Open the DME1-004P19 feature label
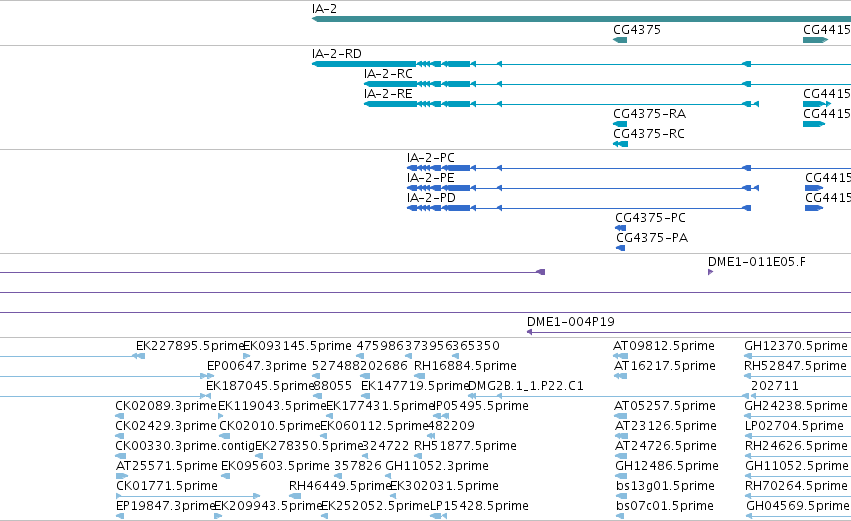This screenshot has height=521, width=851. pos(571,322)
